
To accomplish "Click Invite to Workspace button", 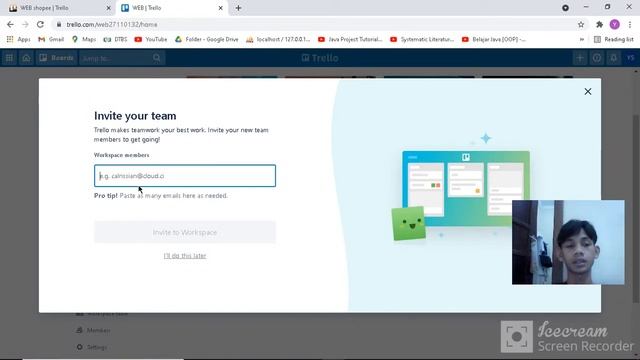I will click(185, 232).
